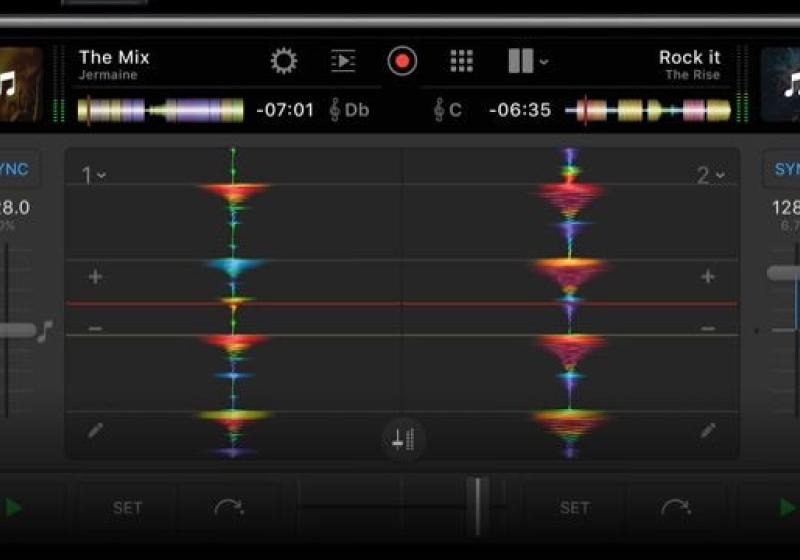This screenshot has width=800, height=560.
Task: Click the right deck loop arrow icon
Action: (676, 508)
